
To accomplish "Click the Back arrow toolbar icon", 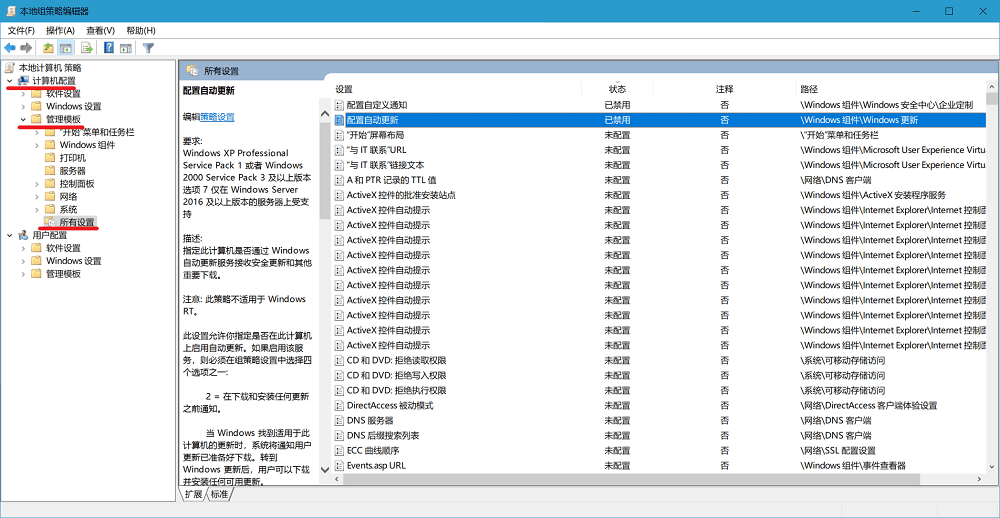I will coord(10,48).
